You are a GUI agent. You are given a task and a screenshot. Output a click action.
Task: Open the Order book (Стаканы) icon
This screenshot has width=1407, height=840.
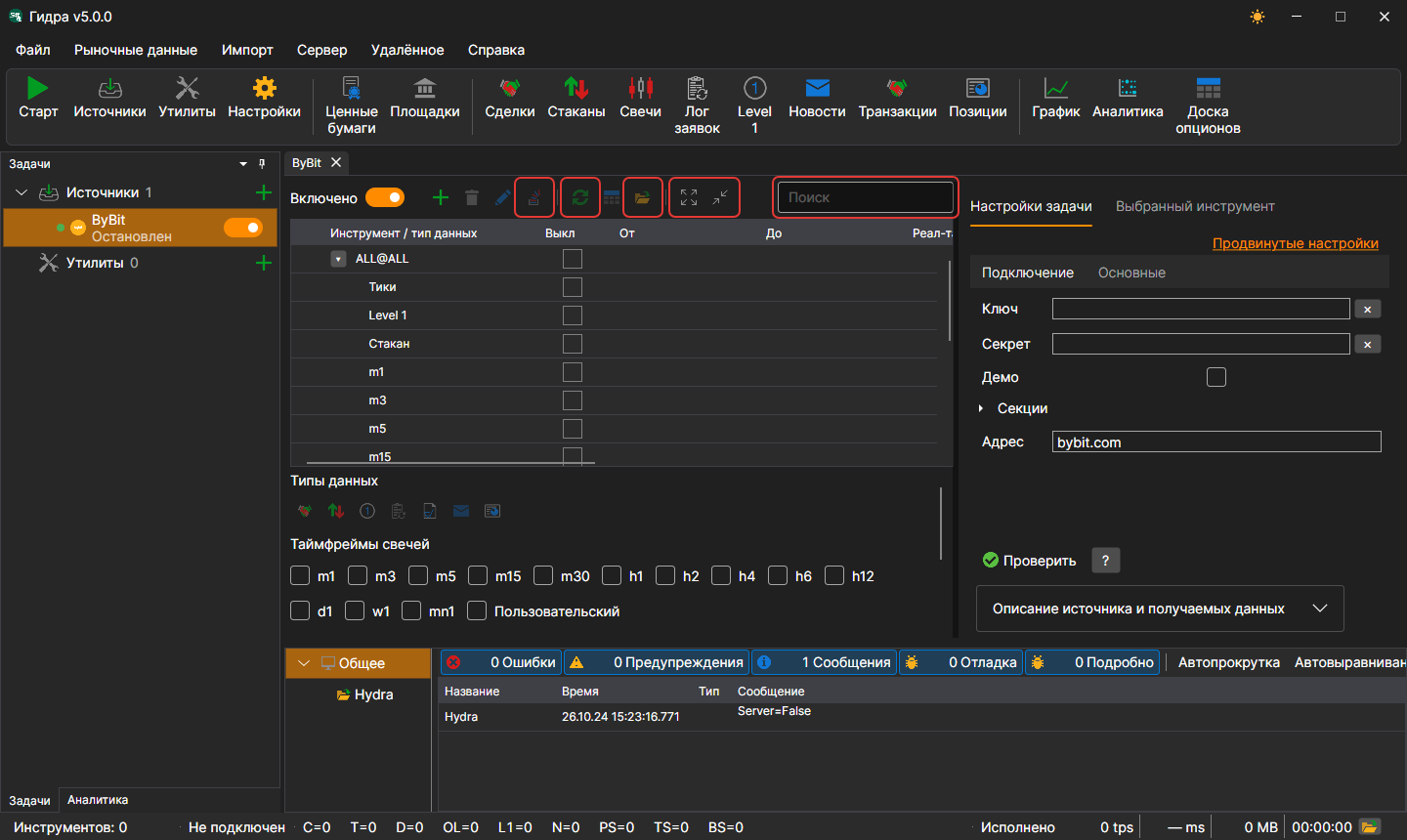576,88
